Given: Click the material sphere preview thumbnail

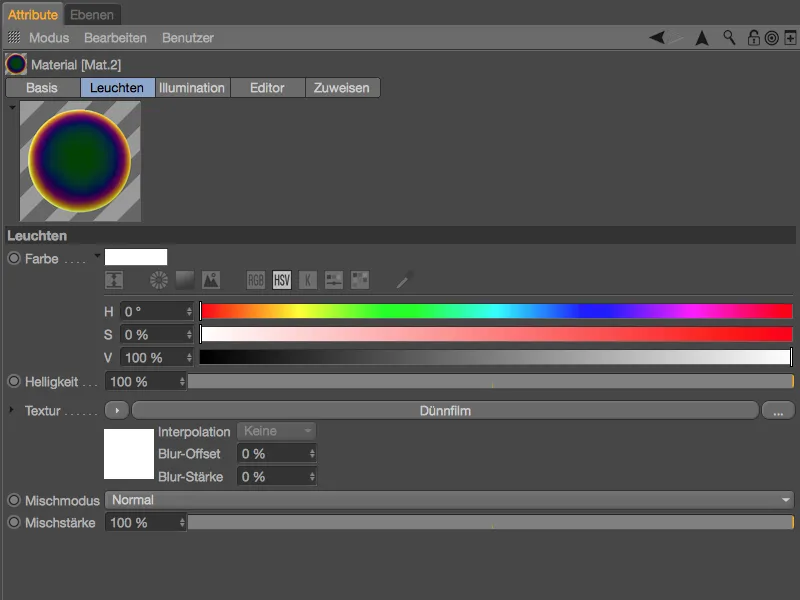Looking at the screenshot, I should [80, 161].
